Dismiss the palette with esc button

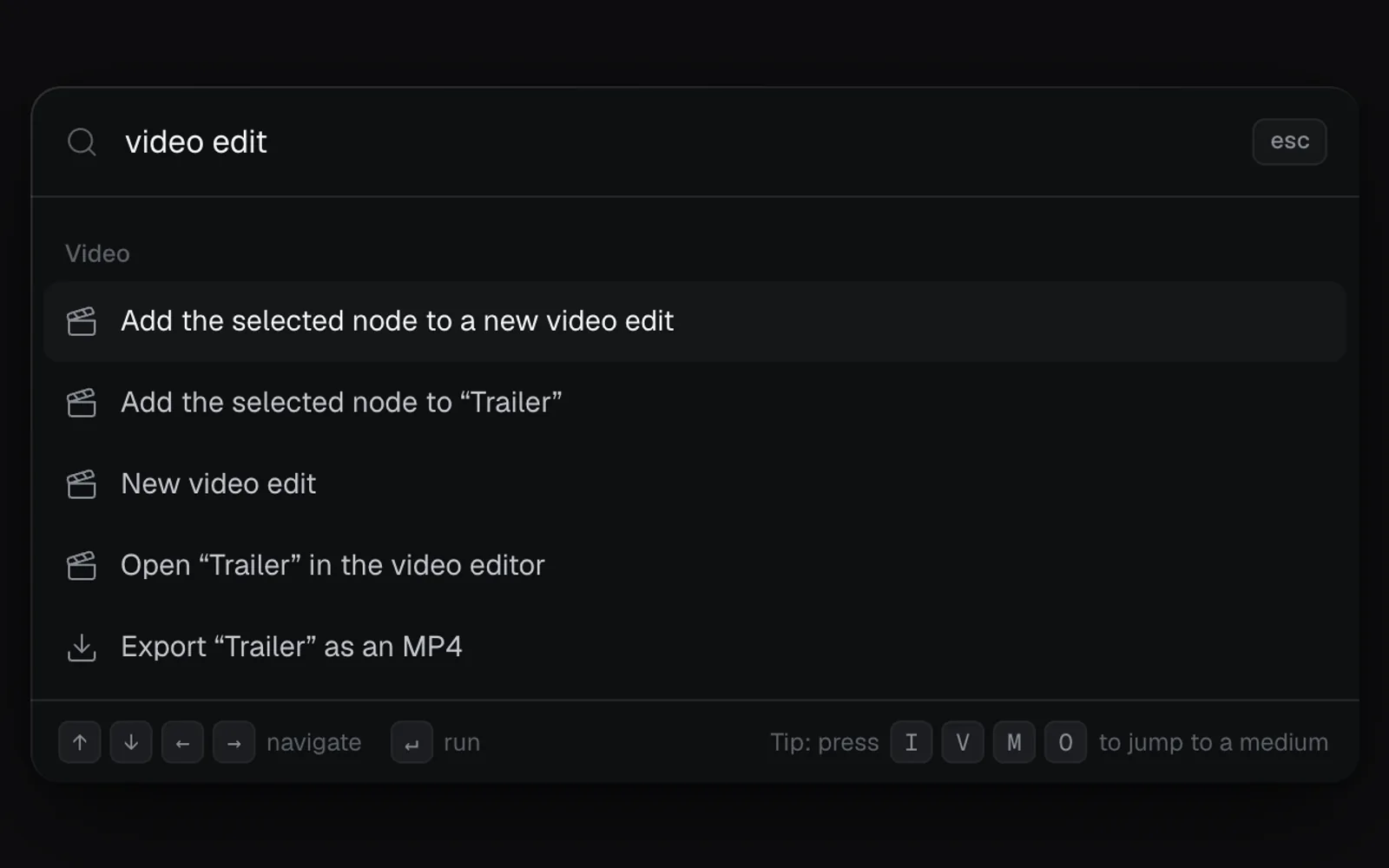(1289, 141)
